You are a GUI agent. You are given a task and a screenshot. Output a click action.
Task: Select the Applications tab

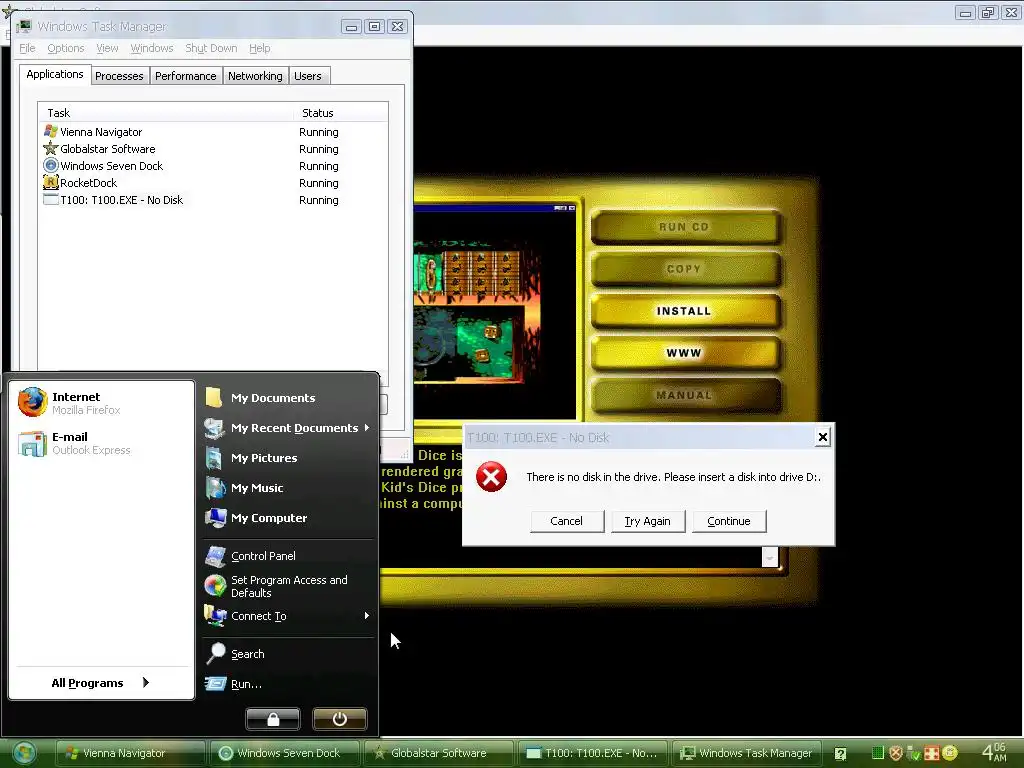[x=55, y=74]
